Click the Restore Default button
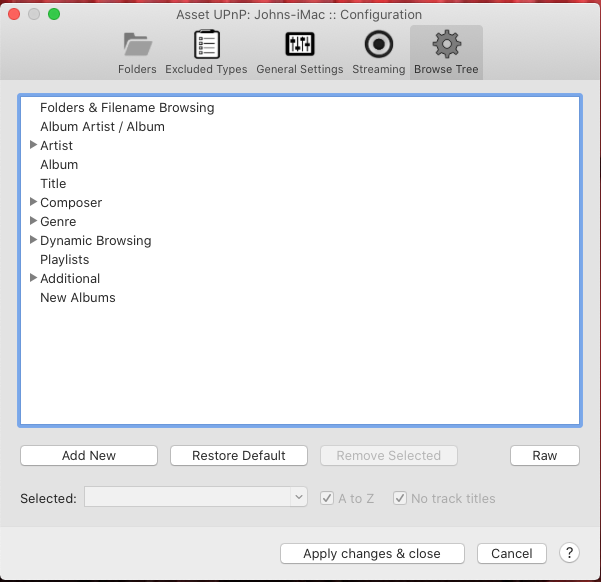The width and height of the screenshot is (601, 582). [x=239, y=455]
